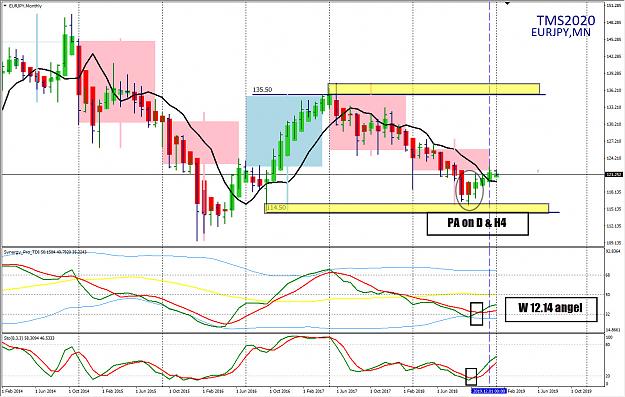The width and height of the screenshot is (625, 397).
Task: Select the upper yellow resistance zone rectangle
Action: click(x=434, y=89)
